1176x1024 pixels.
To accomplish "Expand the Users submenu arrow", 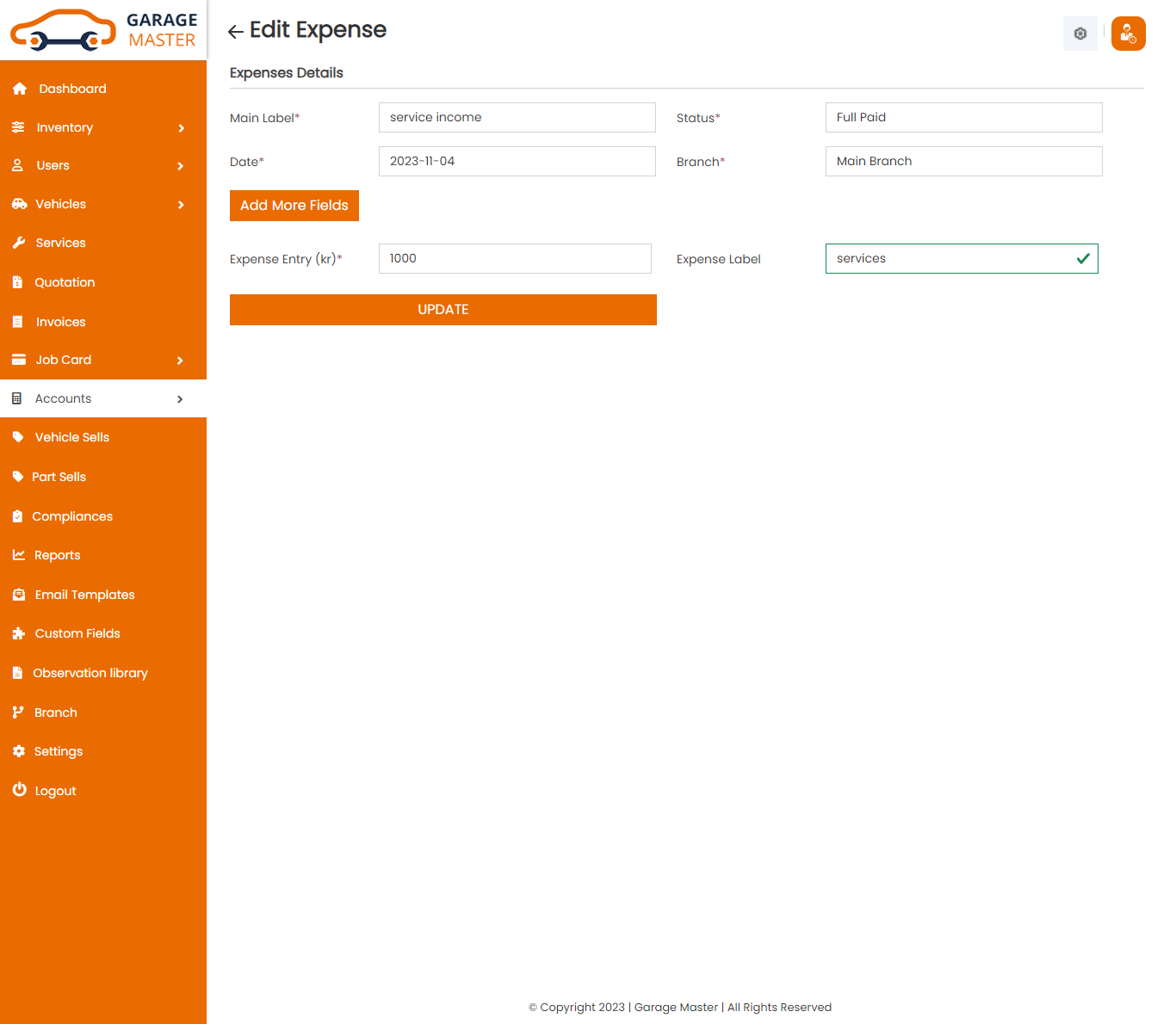I will (x=181, y=166).
